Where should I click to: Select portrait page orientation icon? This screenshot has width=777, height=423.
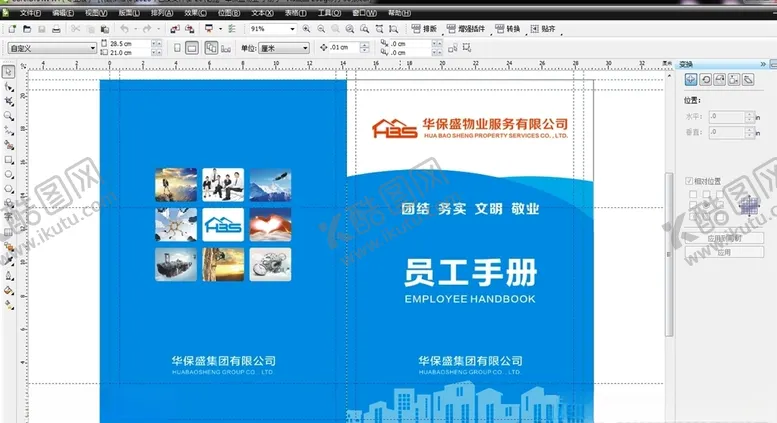[177, 48]
